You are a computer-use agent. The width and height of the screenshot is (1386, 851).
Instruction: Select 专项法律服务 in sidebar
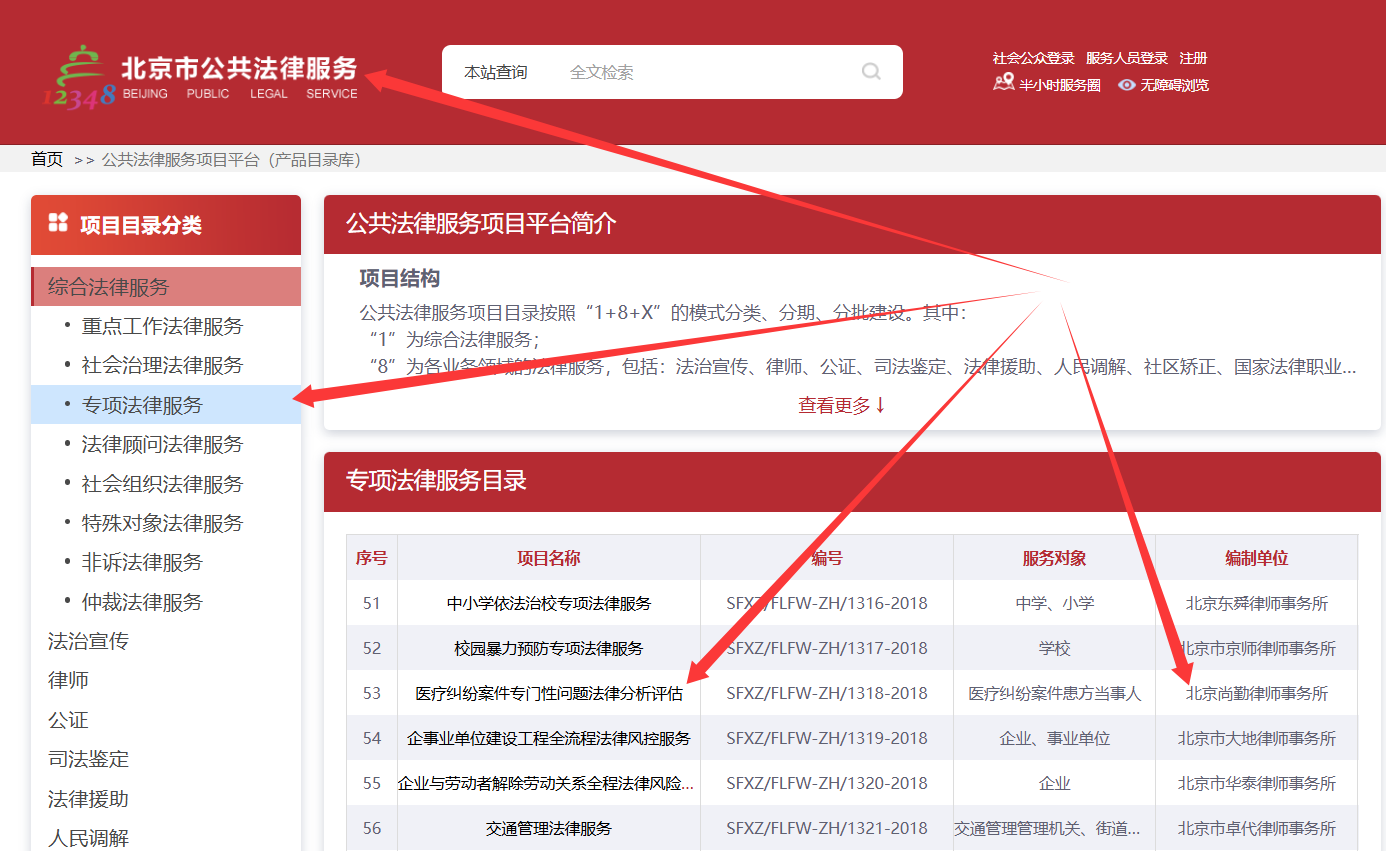tap(142, 405)
